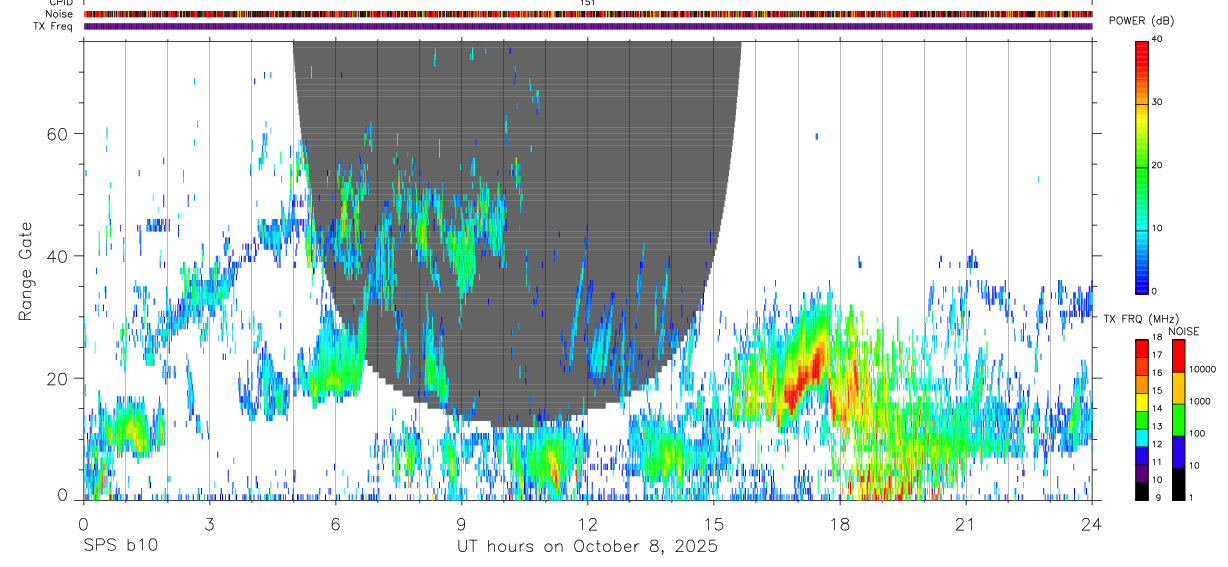The height and width of the screenshot is (567, 1228).
Task: Select the 40 tick on POWER scale
Action: click(1159, 40)
